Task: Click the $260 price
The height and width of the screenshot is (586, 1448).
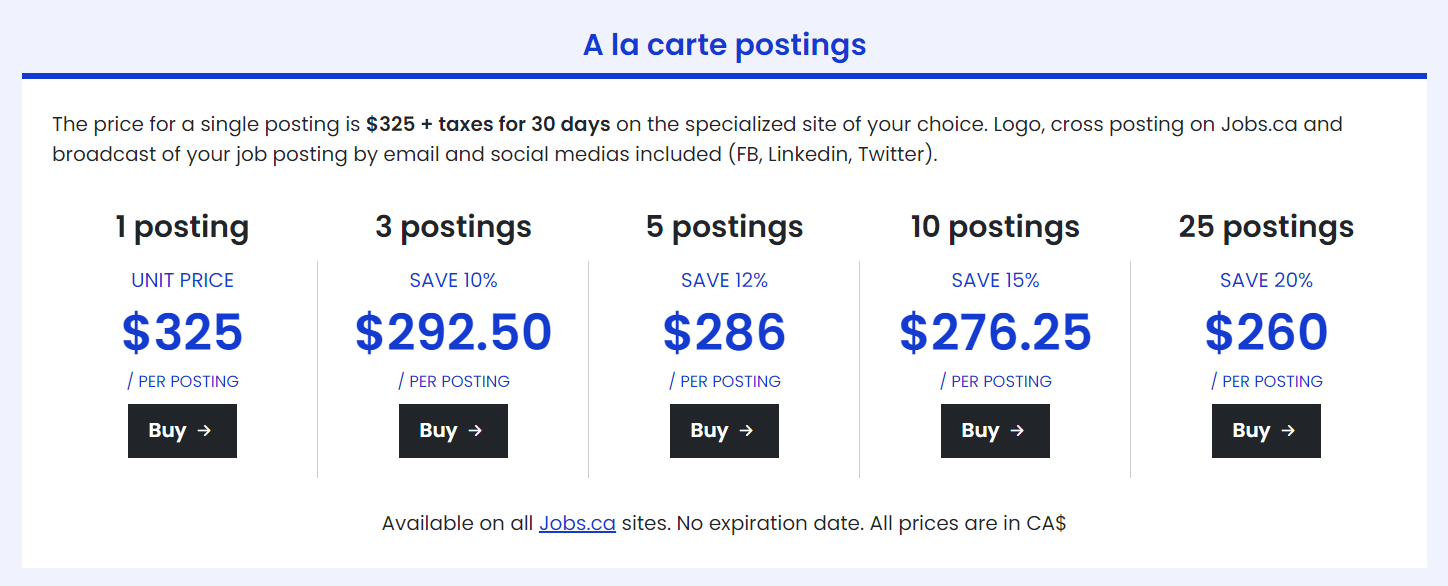Action: pyautogui.click(x=1266, y=333)
